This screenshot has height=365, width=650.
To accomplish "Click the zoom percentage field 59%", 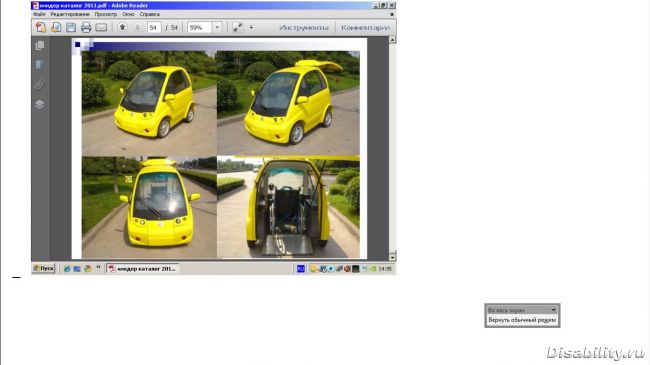I will [200, 27].
